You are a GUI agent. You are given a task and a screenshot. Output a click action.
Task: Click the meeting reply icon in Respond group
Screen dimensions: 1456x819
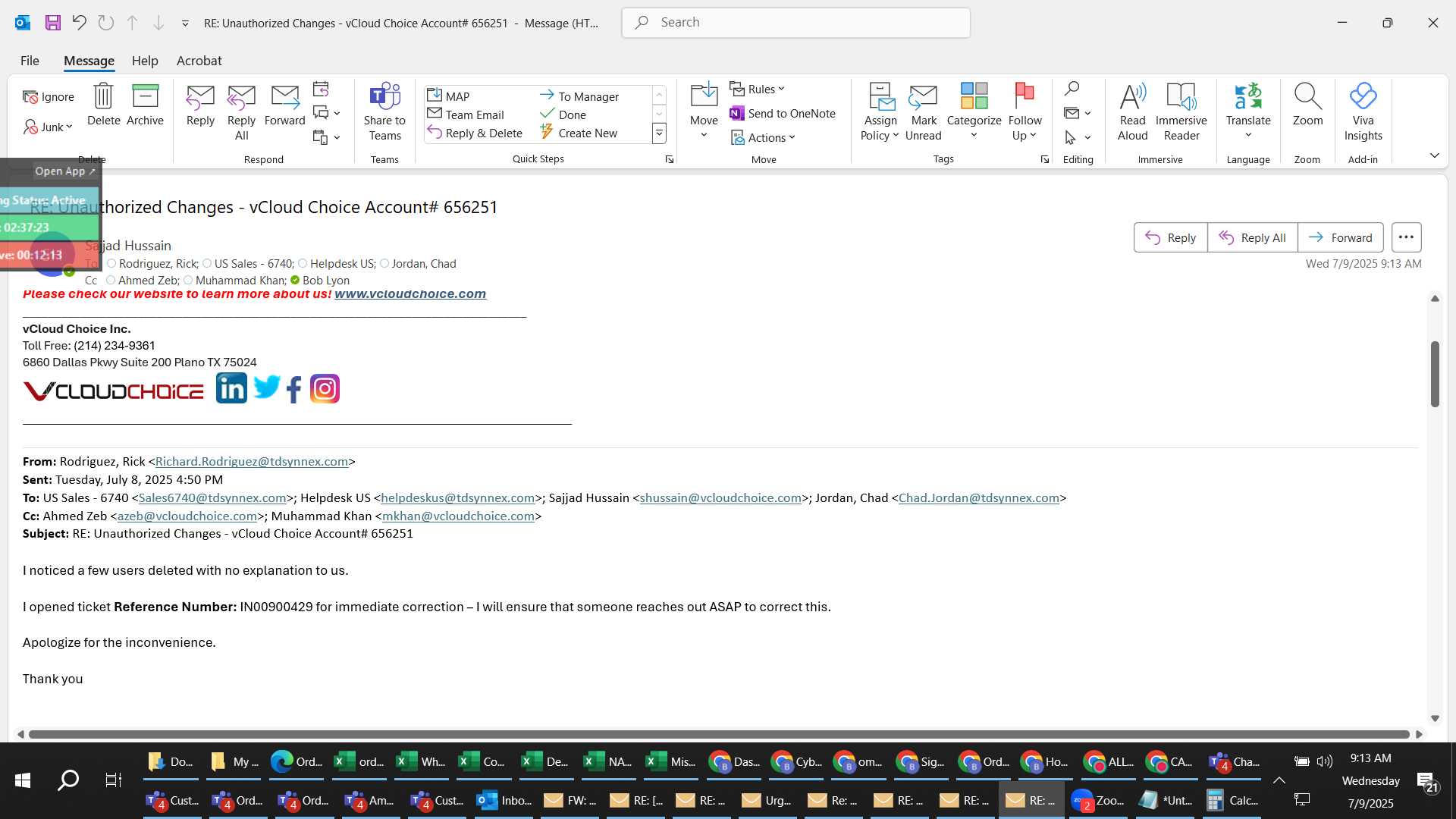point(321,89)
